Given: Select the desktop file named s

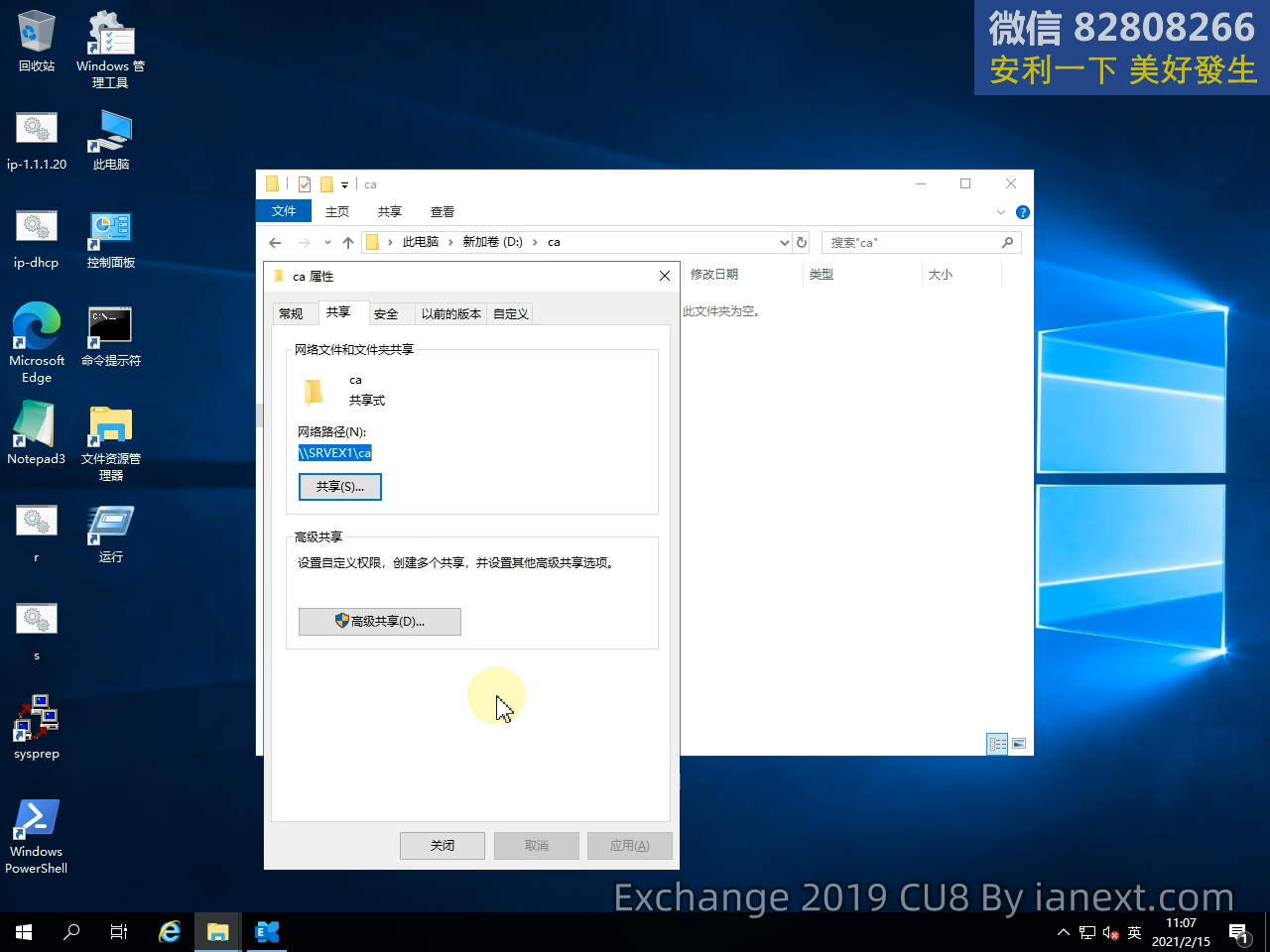Looking at the screenshot, I should [37, 632].
